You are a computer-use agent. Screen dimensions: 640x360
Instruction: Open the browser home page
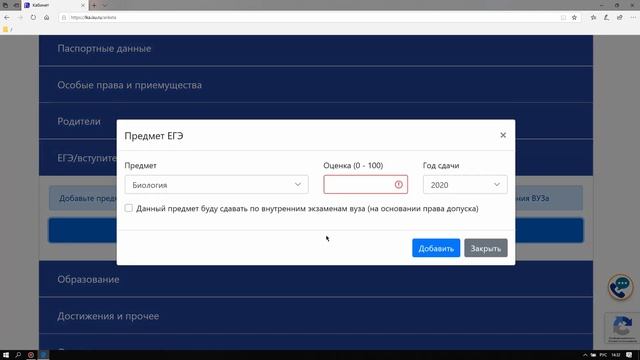[47, 18]
